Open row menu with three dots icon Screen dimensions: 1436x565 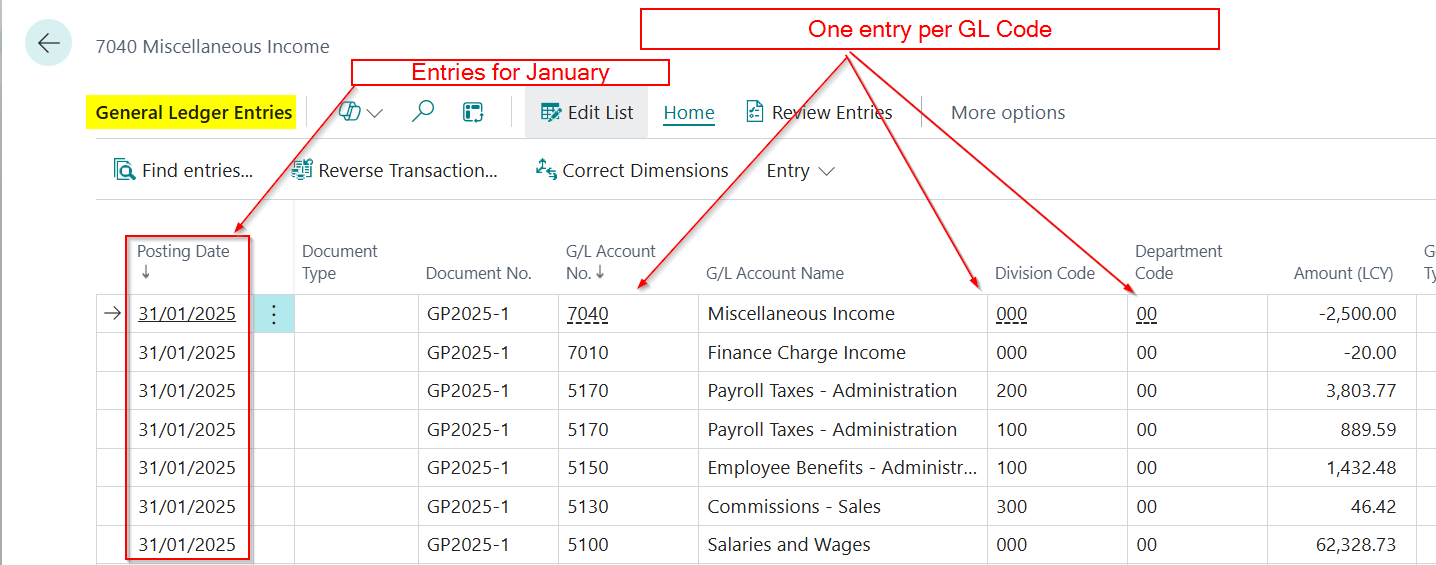point(274,314)
